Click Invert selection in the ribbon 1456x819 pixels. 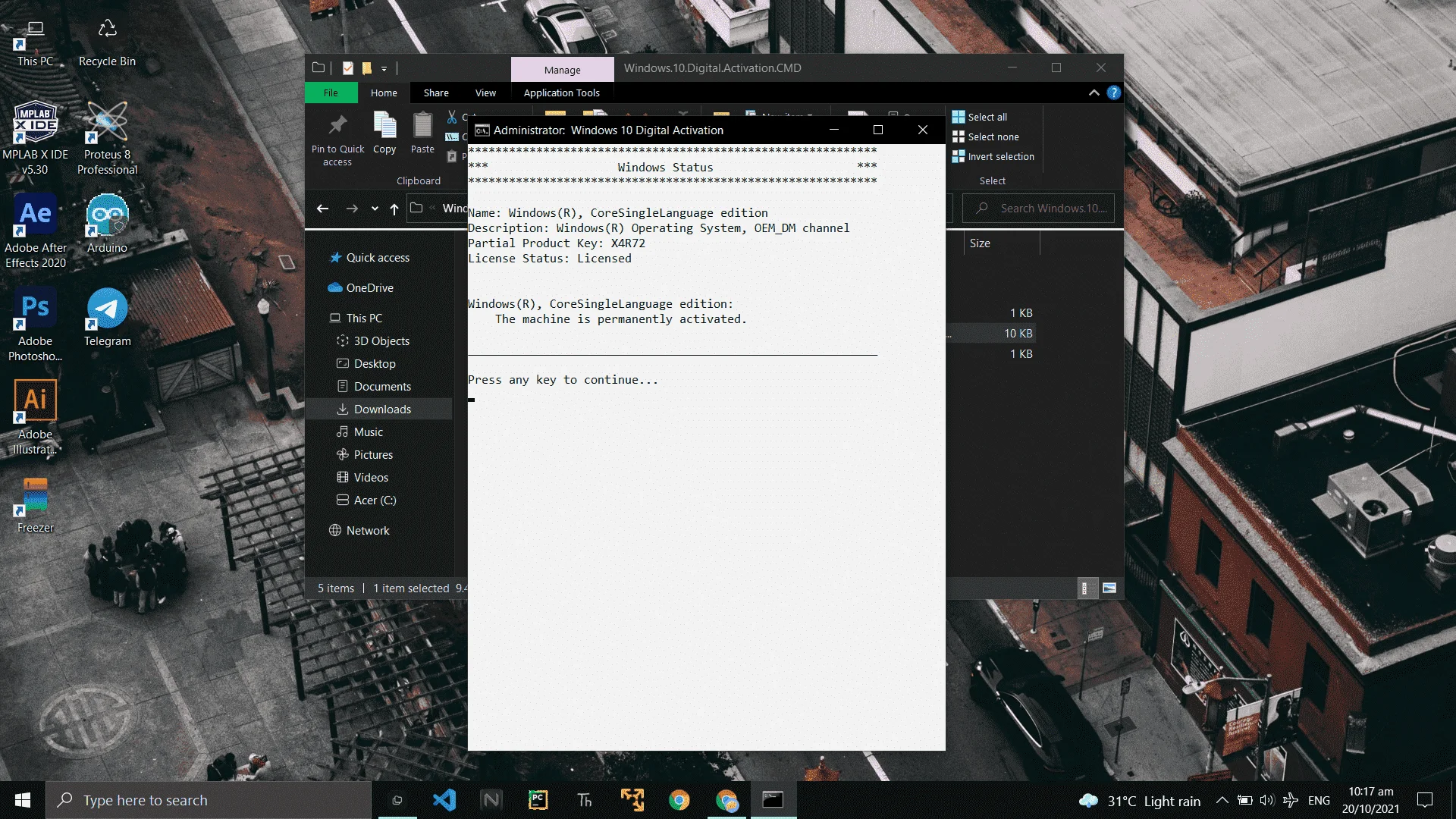(x=993, y=156)
